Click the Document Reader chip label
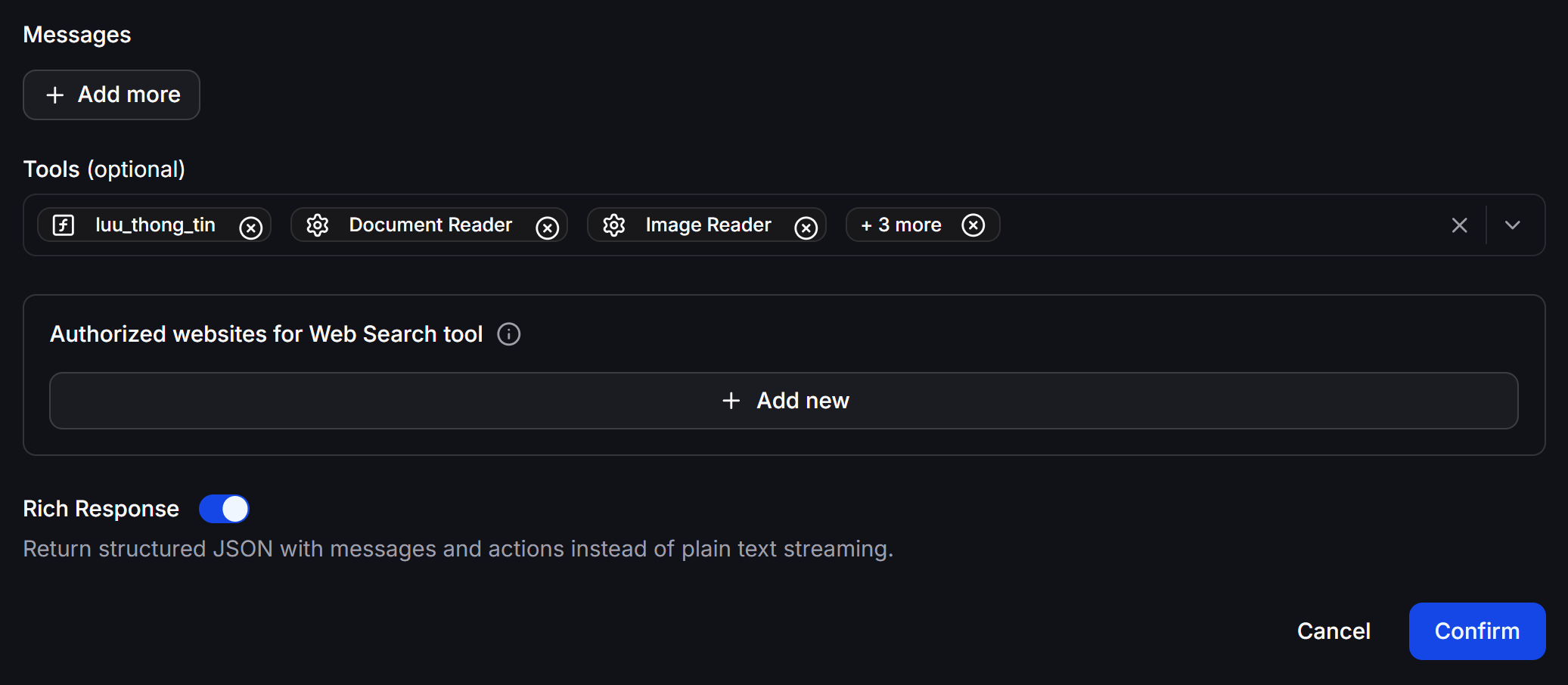The image size is (1568, 685). click(430, 225)
